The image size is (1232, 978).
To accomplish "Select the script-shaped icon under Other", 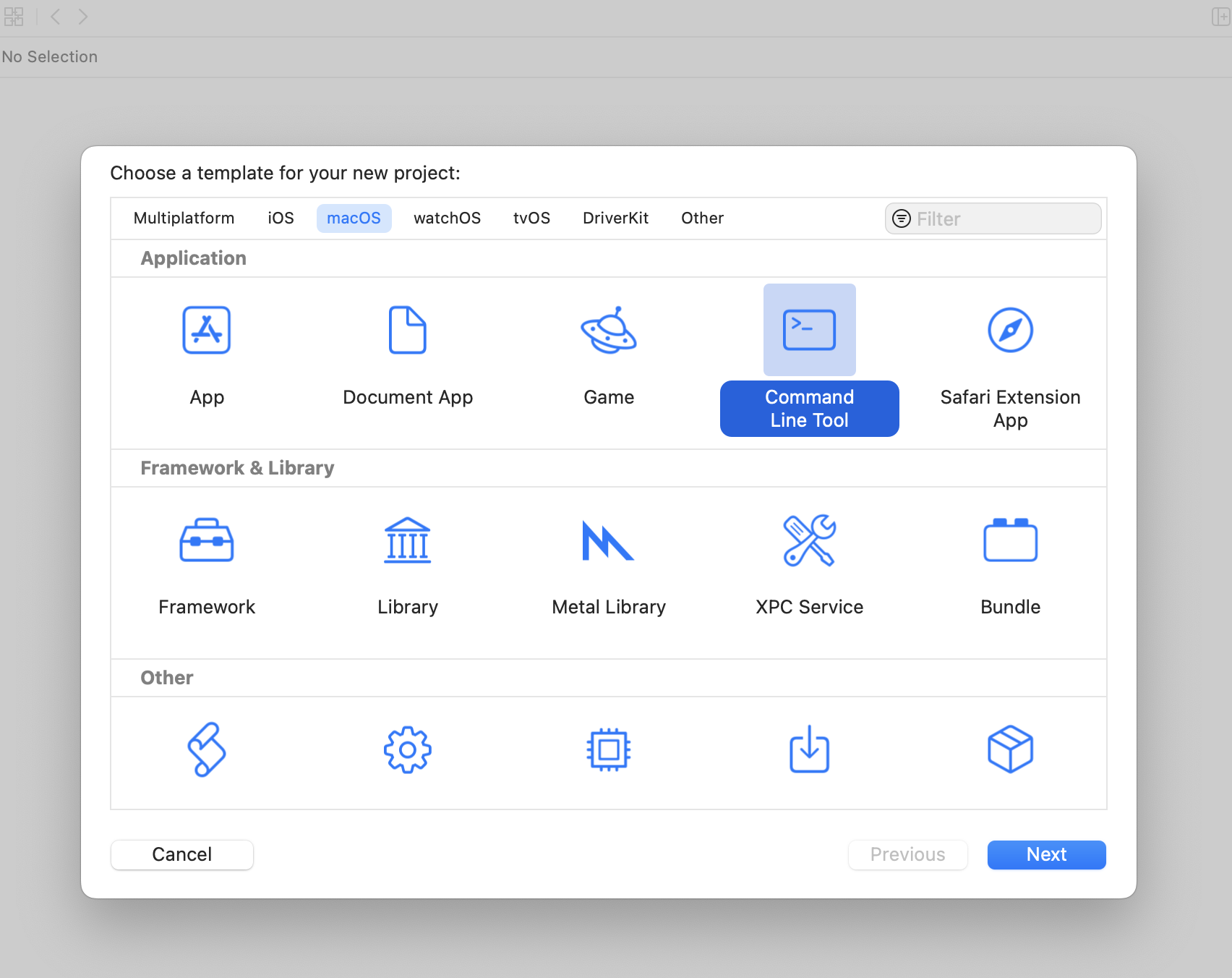I will (207, 749).
